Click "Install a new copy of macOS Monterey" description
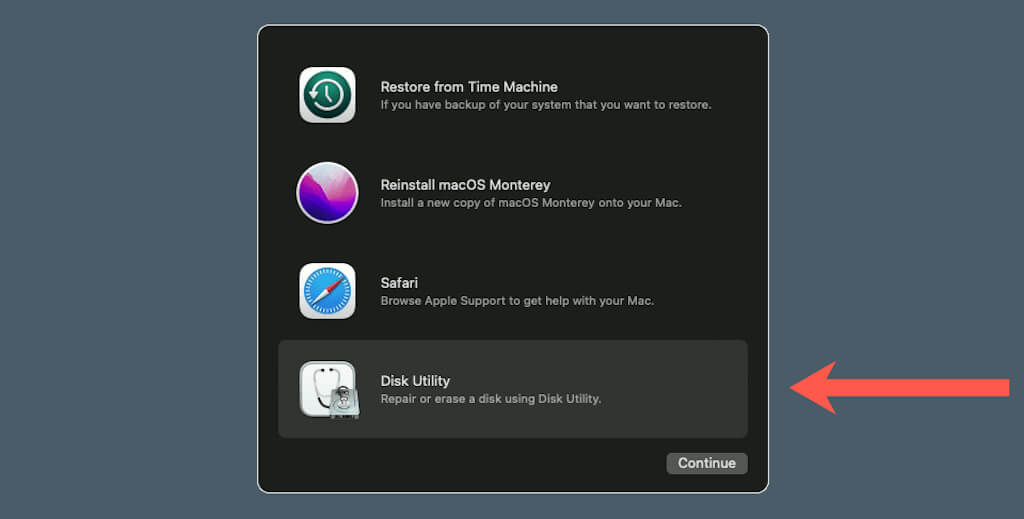Viewport: 1024px width, 519px height. 531,202
